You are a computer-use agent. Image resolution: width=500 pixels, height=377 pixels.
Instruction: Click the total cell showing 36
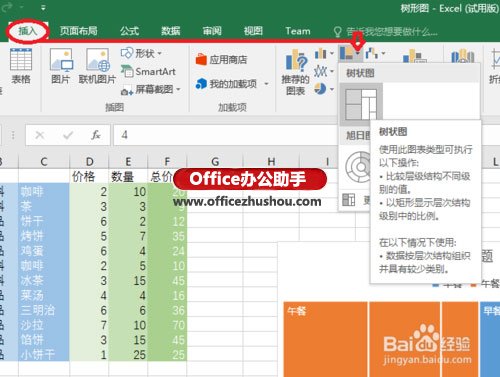[167, 310]
